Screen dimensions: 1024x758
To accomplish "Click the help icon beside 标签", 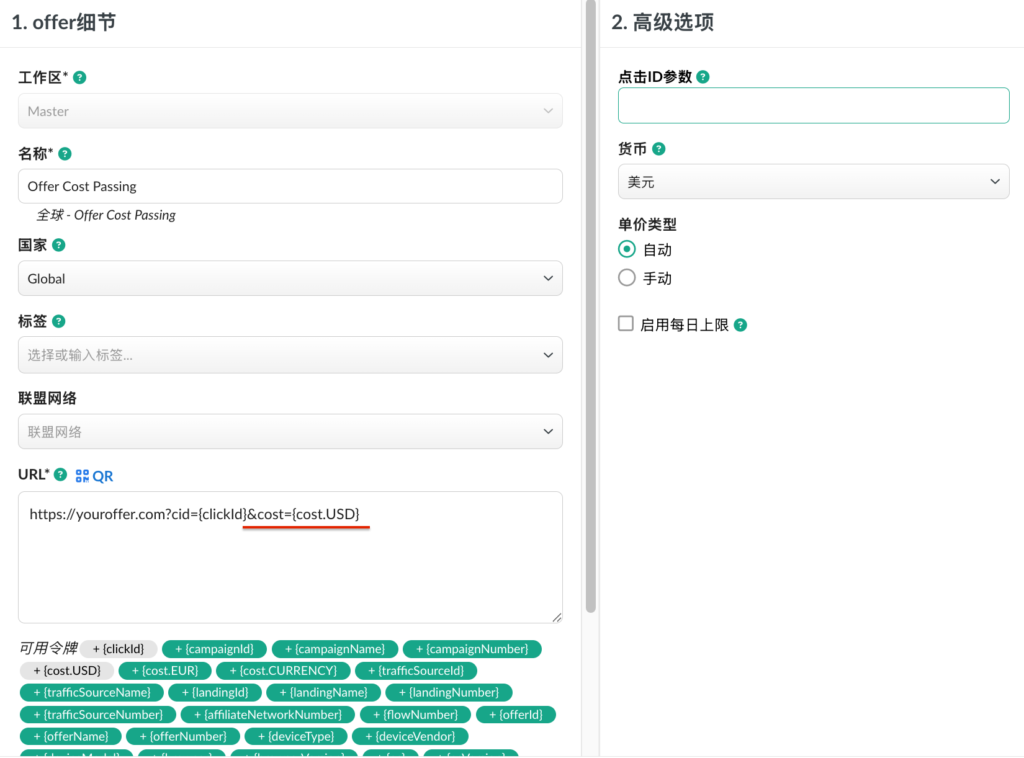I will coord(59,321).
